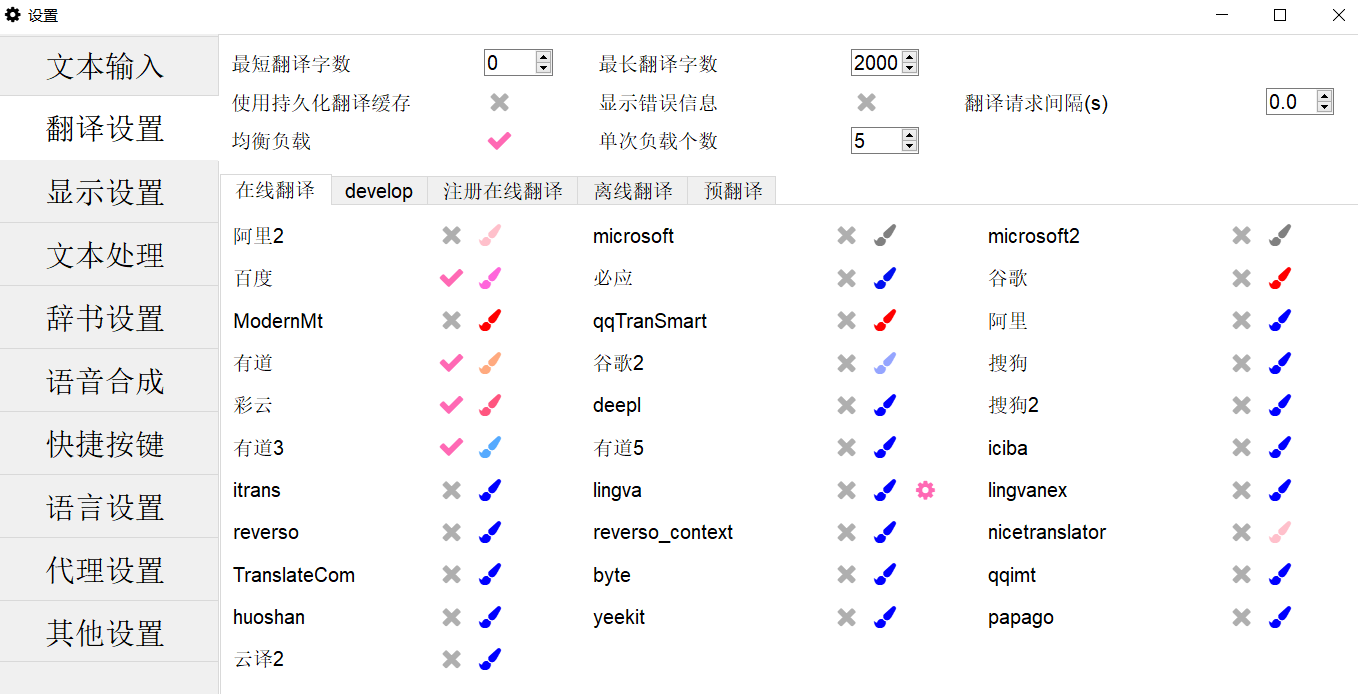
Task: Click the papago blue brush icon
Action: [1279, 617]
